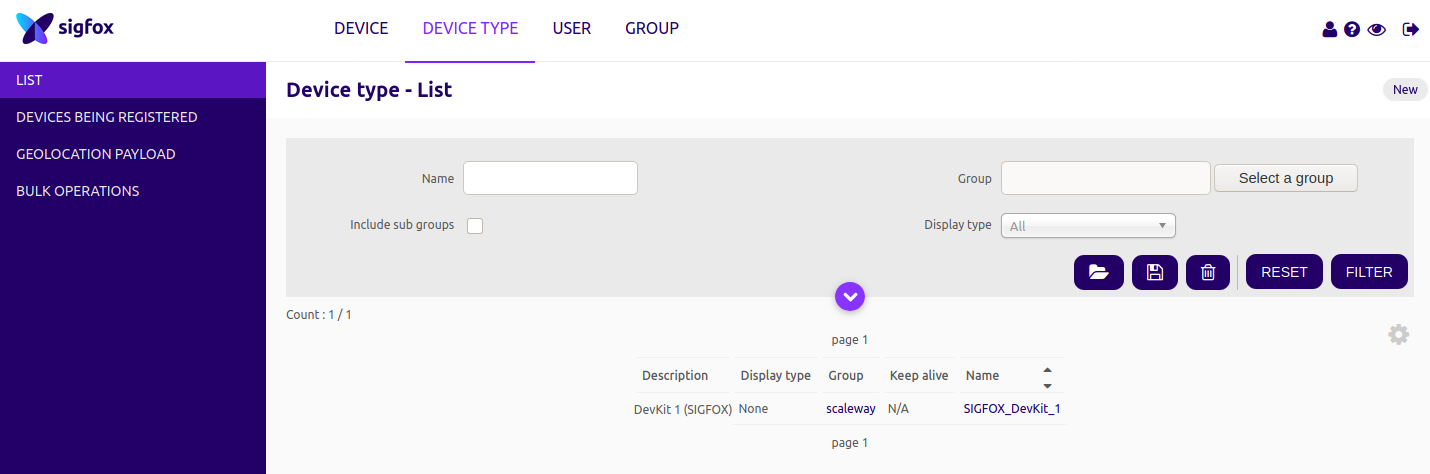1430x474 pixels.
Task: Open the SIGFOX_DevKit_1 device type link
Action: (x=1011, y=409)
